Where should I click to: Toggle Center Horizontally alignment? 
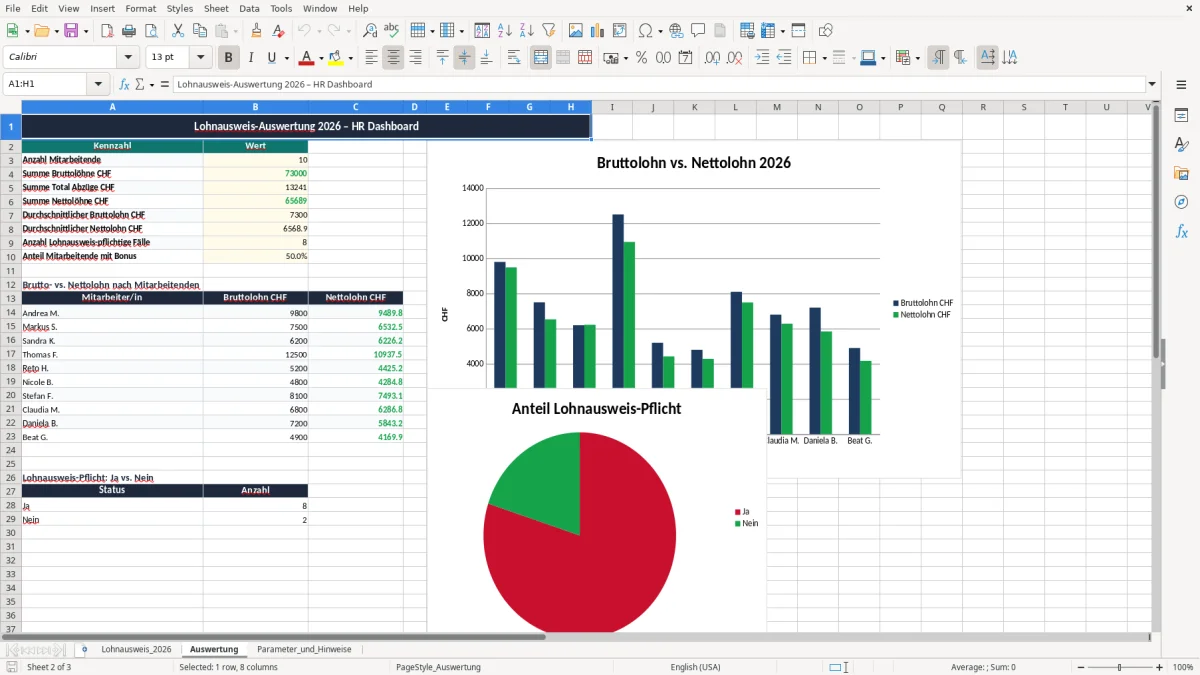pos(393,58)
